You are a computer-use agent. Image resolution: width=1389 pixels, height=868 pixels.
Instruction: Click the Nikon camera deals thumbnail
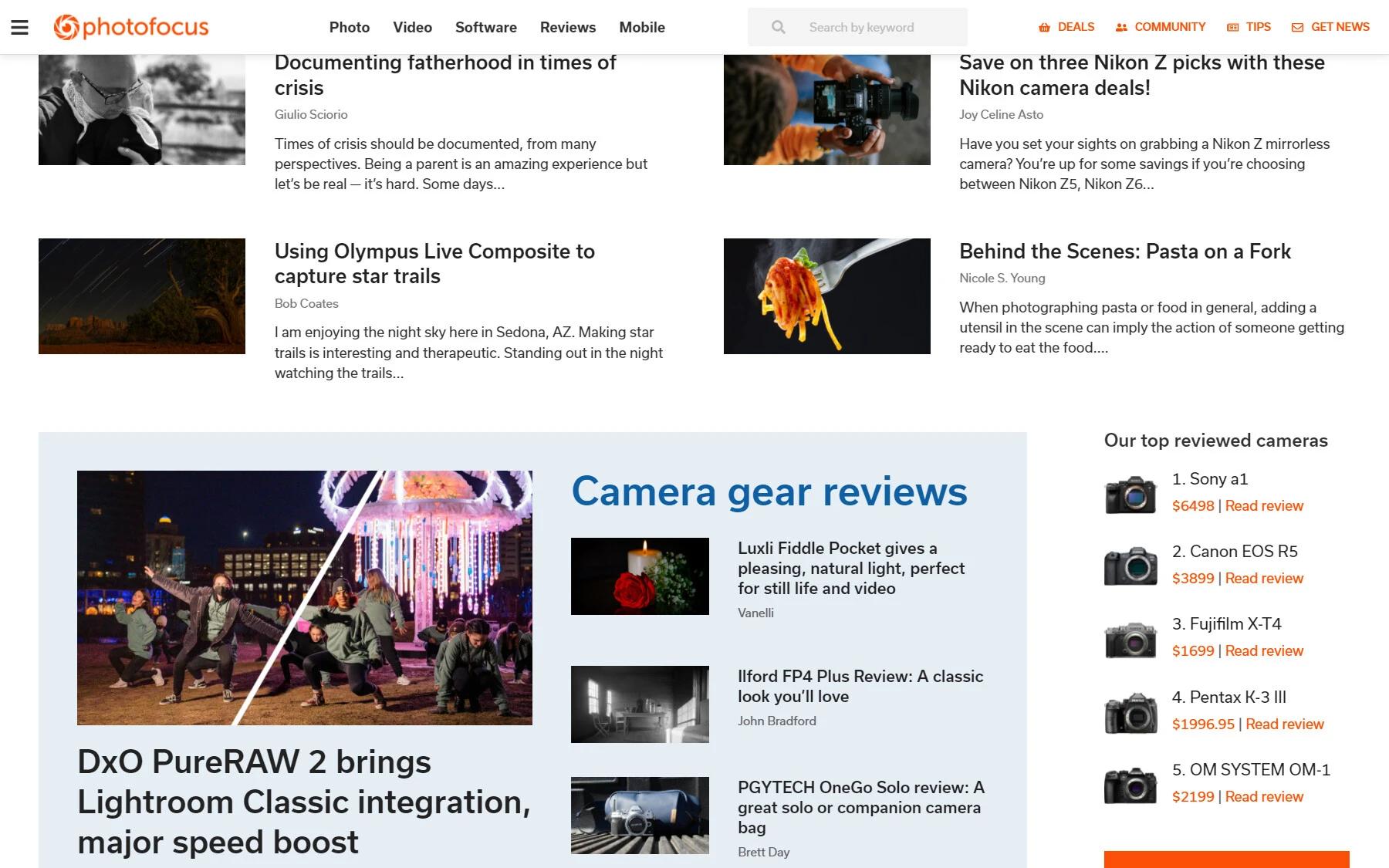point(827,110)
